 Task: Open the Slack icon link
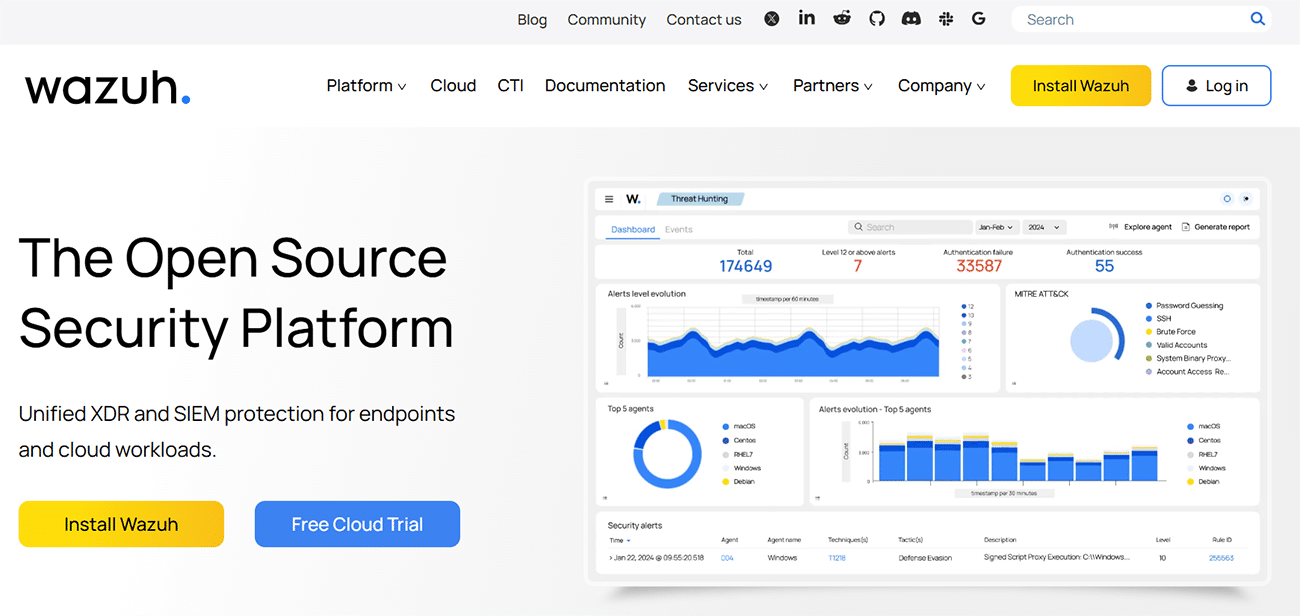click(945, 19)
